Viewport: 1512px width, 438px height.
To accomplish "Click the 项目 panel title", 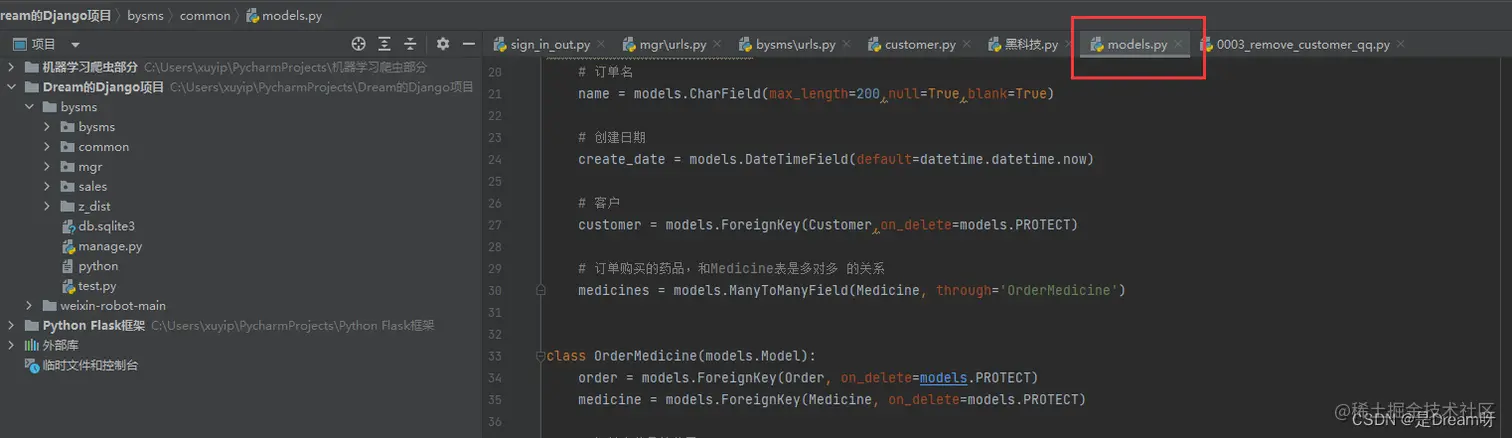I will [x=43, y=44].
